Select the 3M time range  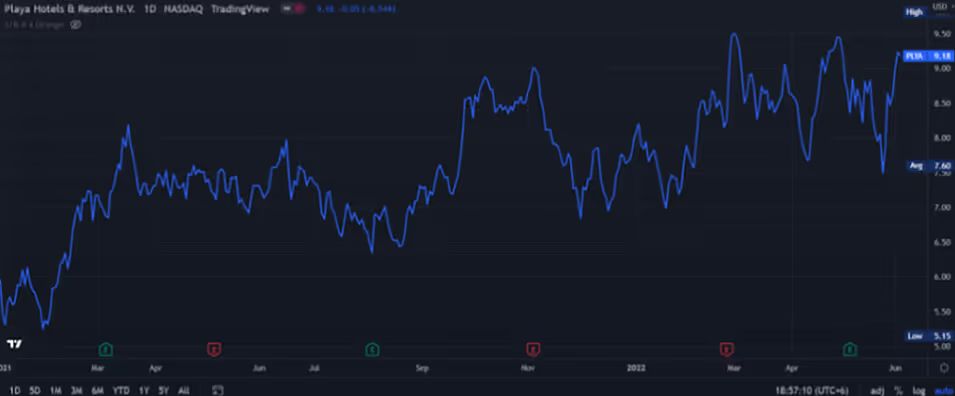coord(76,391)
